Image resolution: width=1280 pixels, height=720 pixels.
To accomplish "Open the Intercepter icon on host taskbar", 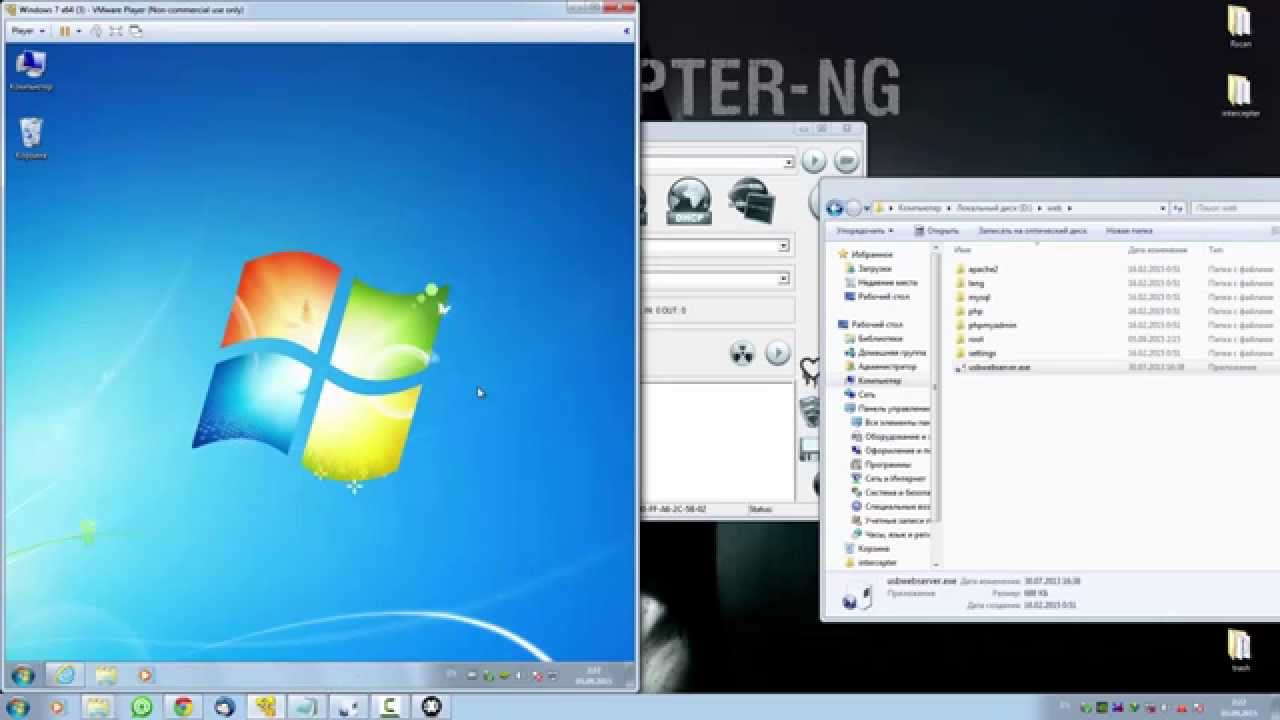I will (x=431, y=707).
